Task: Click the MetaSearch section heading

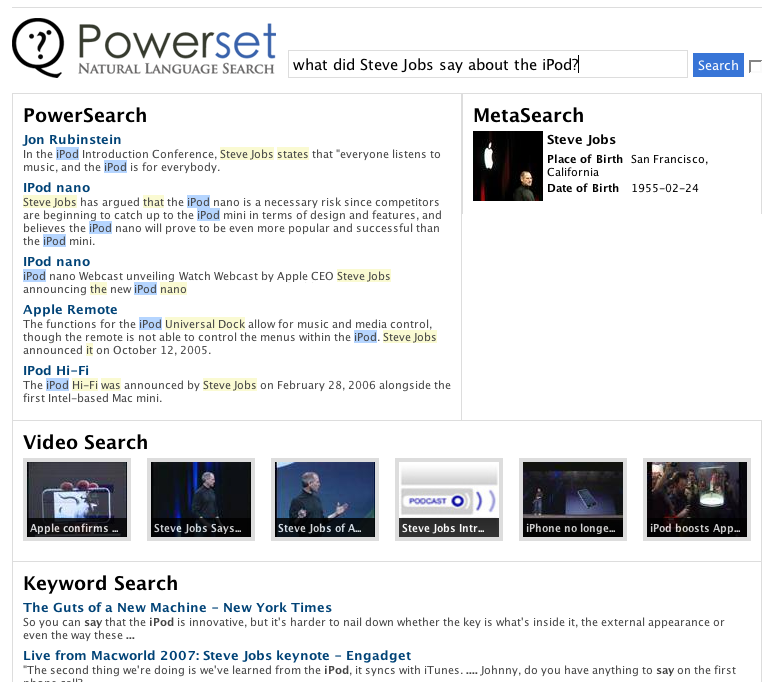Action: pyautogui.click(x=528, y=116)
